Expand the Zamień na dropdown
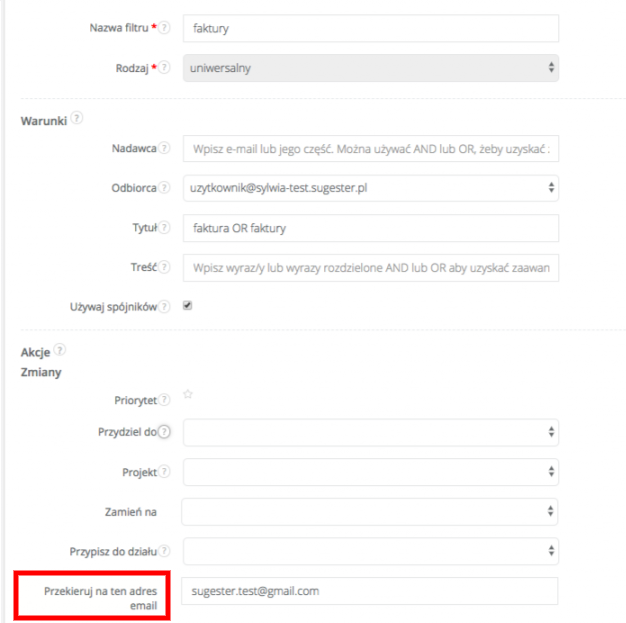Screen dimensions: 626x623 point(370,511)
